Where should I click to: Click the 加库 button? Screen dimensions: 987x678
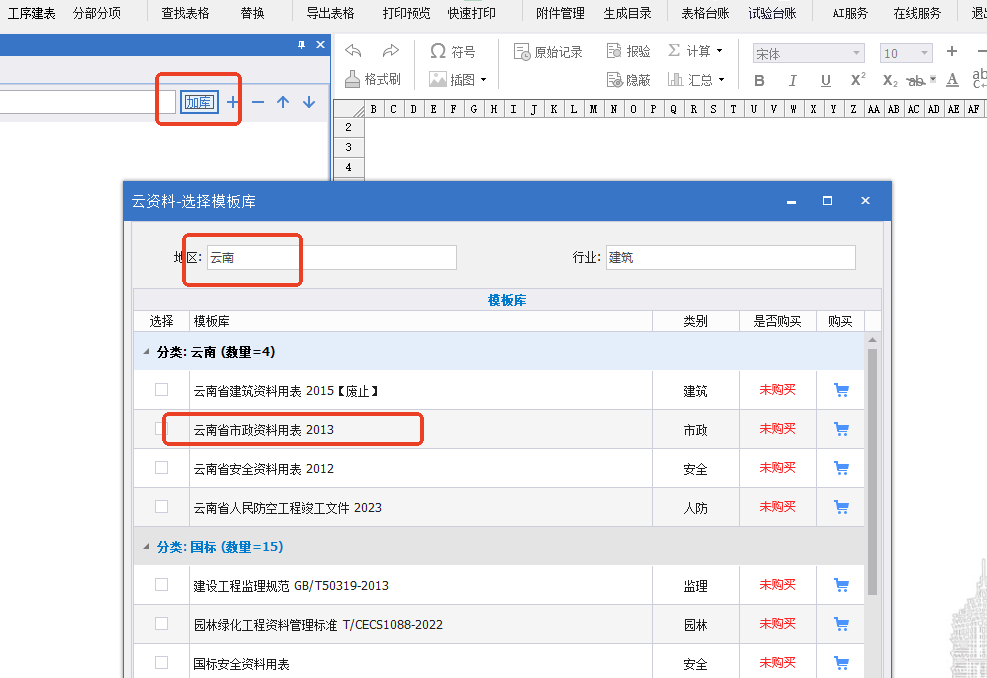(x=199, y=102)
